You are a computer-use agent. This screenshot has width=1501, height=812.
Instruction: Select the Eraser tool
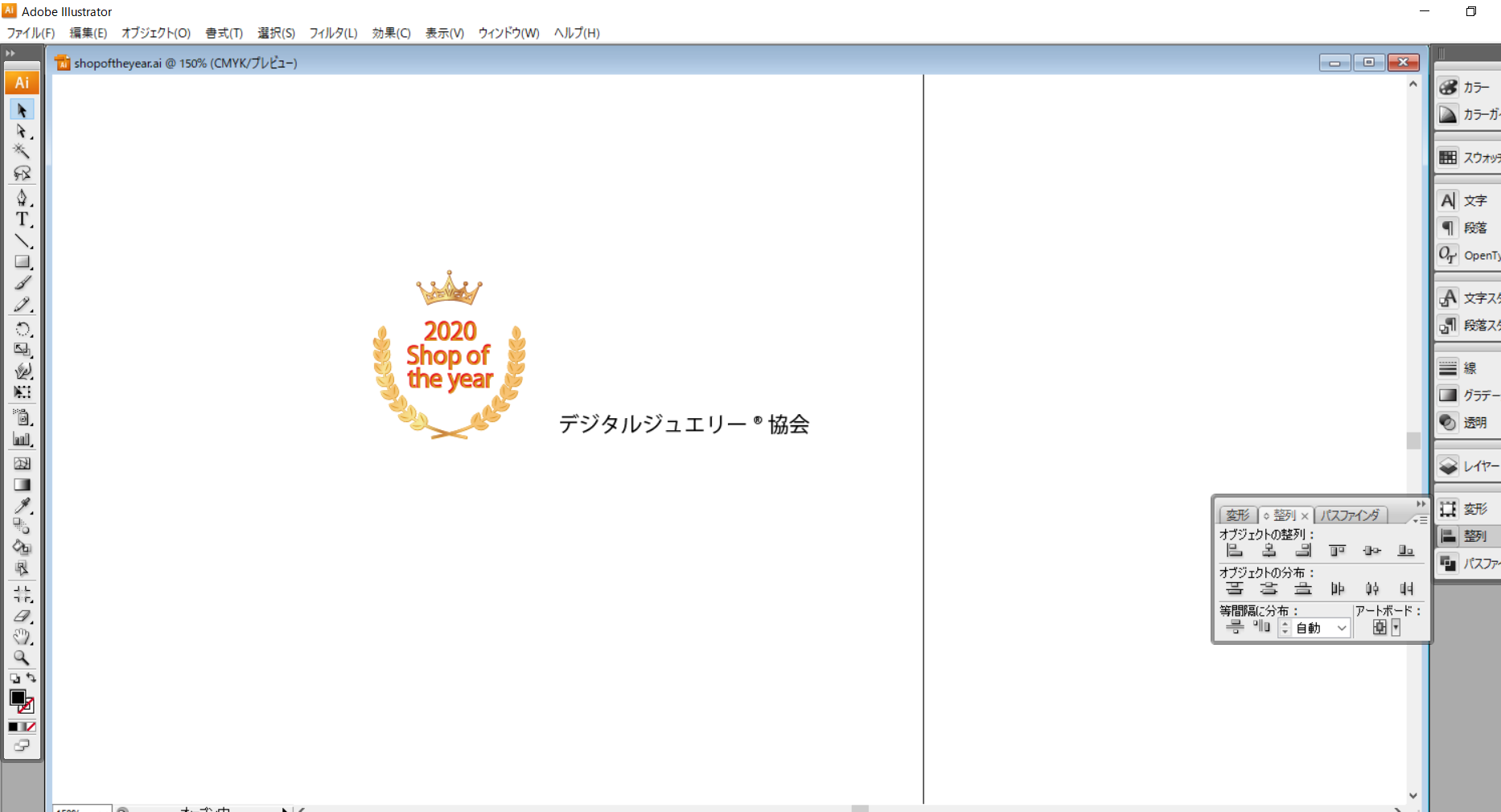pyautogui.click(x=22, y=617)
